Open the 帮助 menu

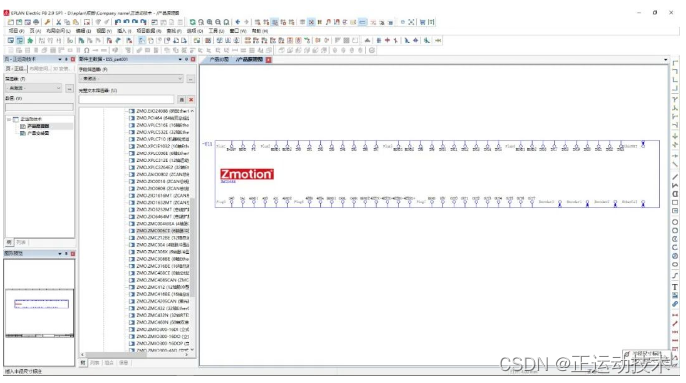[x=260, y=31]
